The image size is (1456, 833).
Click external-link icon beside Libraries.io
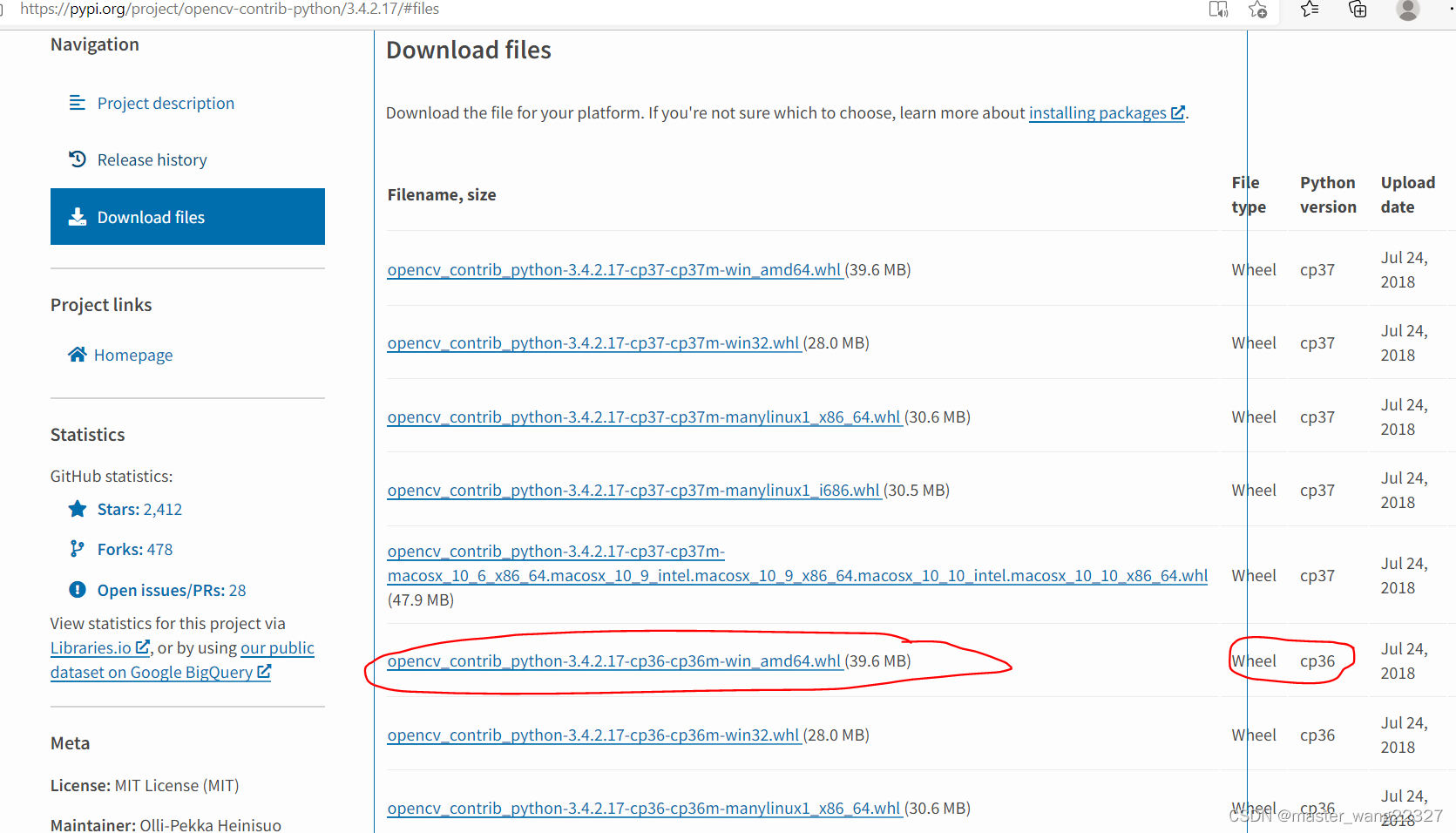tap(143, 647)
